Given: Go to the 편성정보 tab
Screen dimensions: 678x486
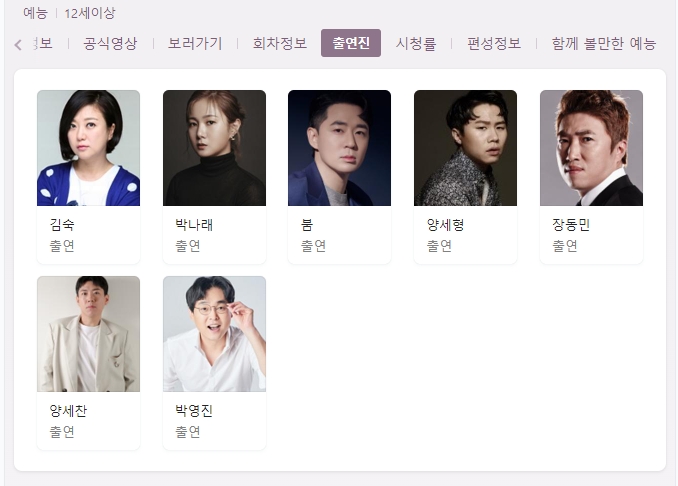Looking at the screenshot, I should pos(494,43).
